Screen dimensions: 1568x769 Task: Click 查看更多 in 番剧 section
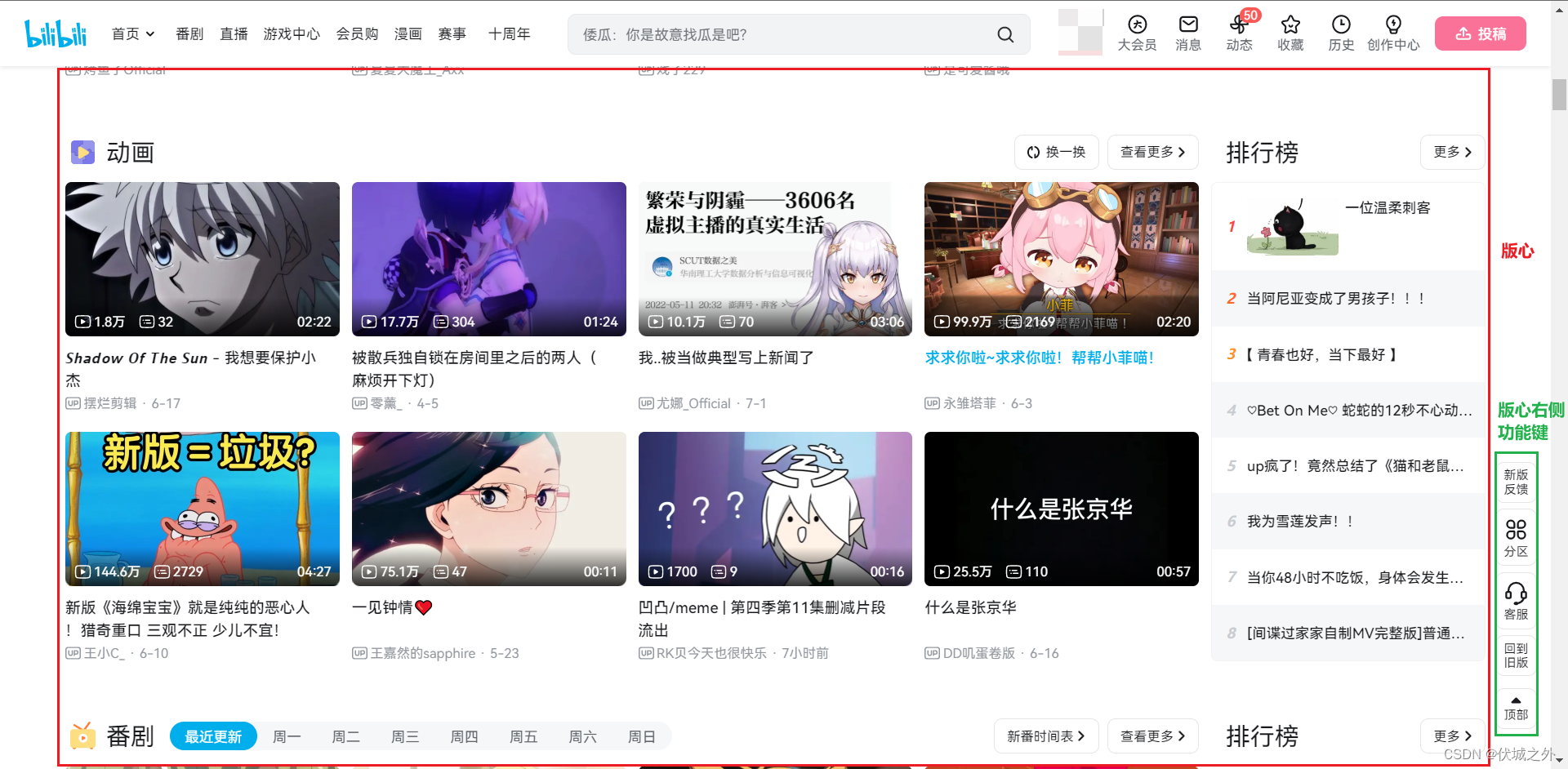[1152, 736]
